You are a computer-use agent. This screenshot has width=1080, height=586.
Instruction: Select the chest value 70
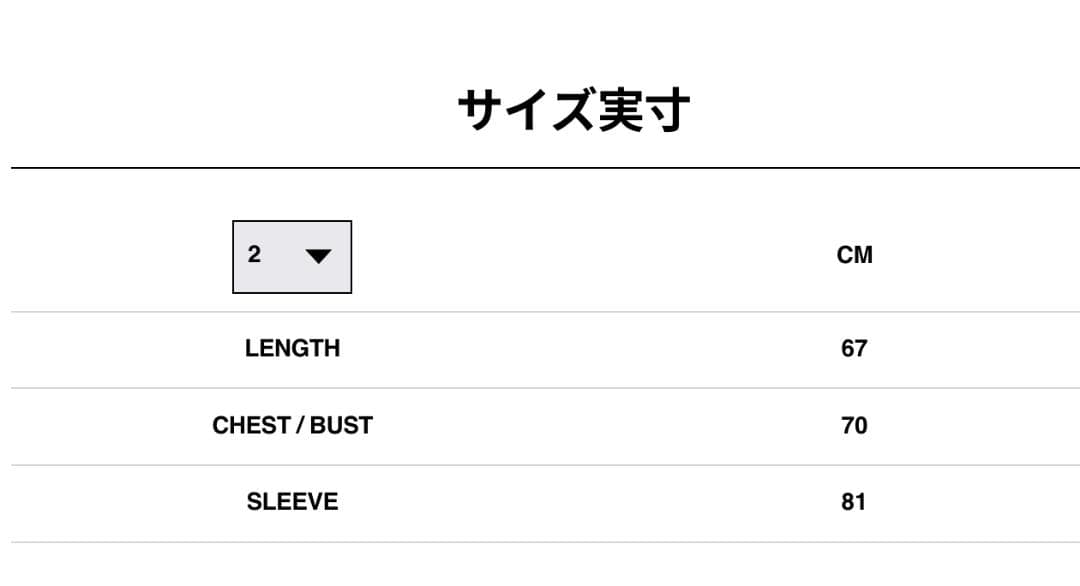pos(854,426)
